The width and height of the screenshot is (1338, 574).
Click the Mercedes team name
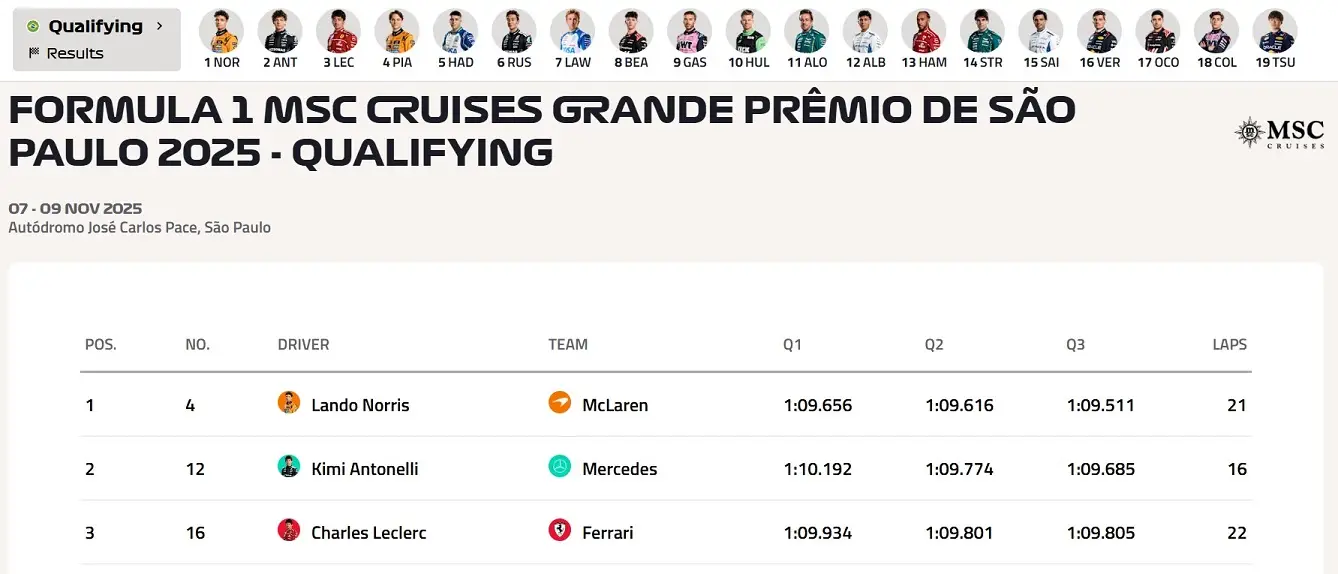click(x=619, y=469)
